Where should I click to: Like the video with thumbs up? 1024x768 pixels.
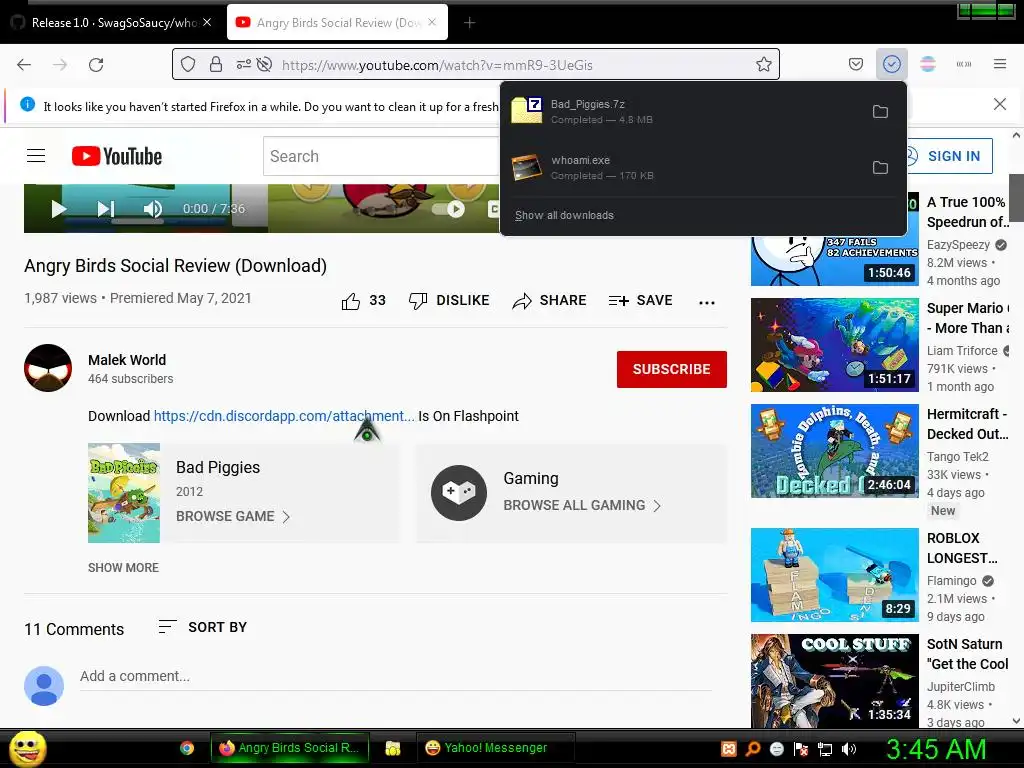(363, 300)
